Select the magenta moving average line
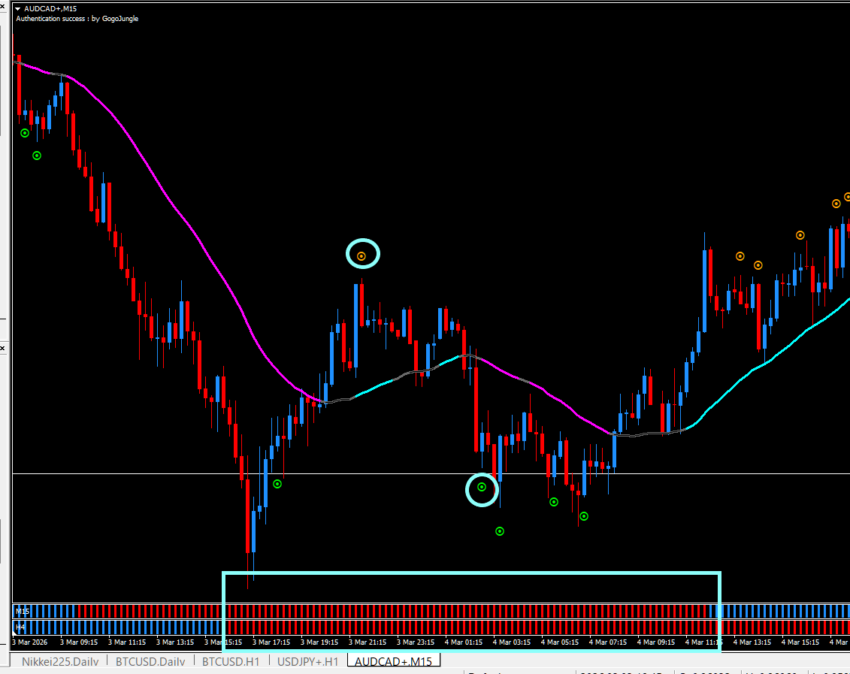 tap(200, 232)
